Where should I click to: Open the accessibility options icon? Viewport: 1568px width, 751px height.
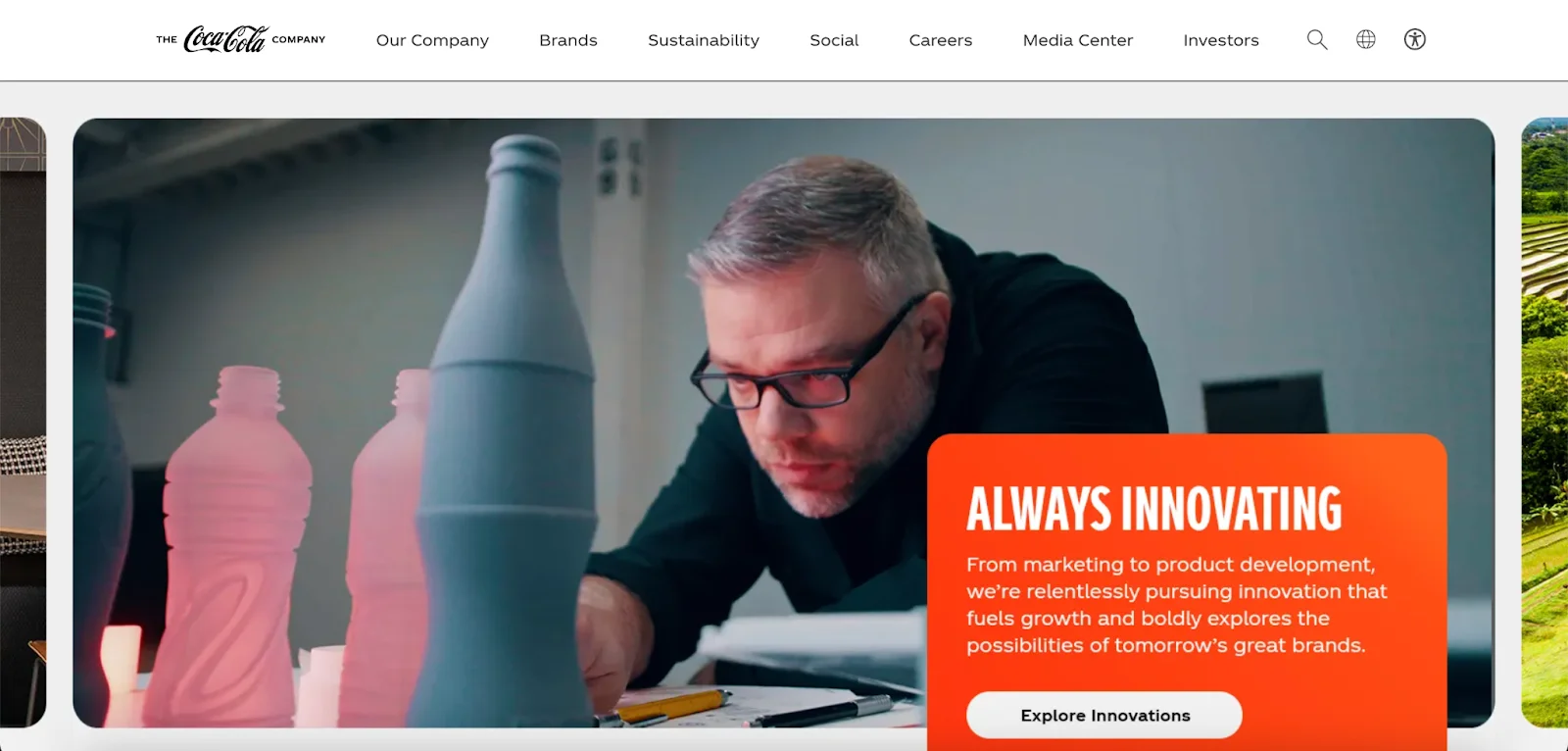[x=1414, y=39]
